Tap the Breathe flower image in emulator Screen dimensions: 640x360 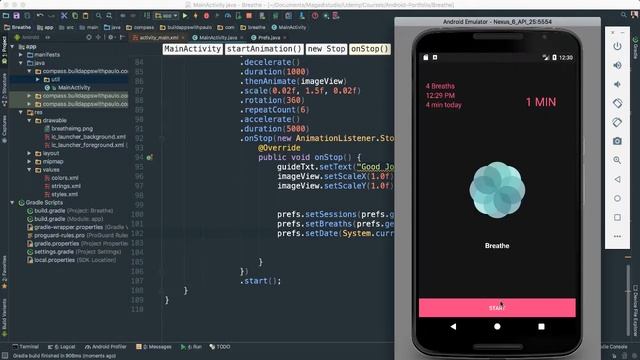[x=497, y=190]
